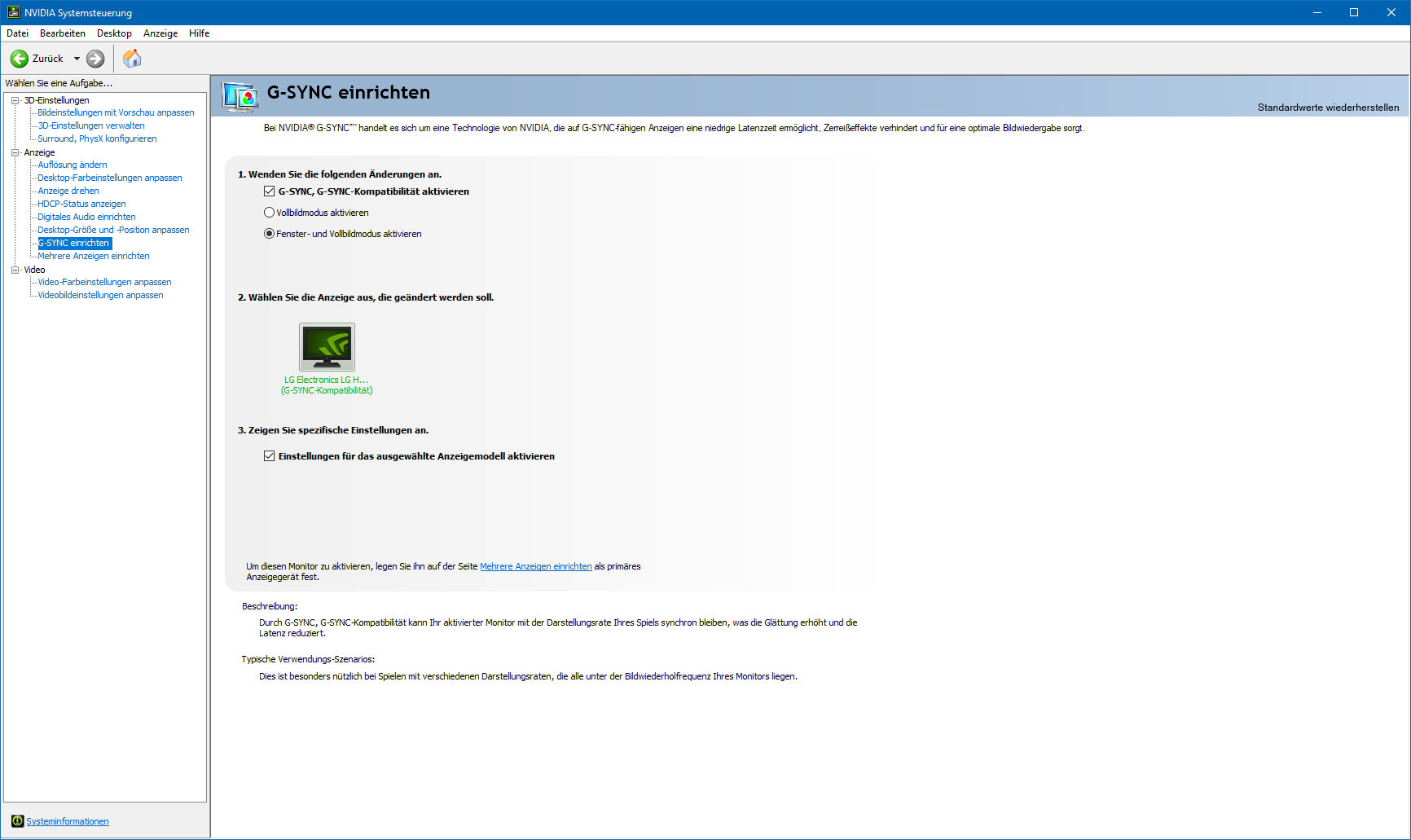Open the back history dropdown arrow
This screenshot has height=840, width=1411.
[77, 59]
